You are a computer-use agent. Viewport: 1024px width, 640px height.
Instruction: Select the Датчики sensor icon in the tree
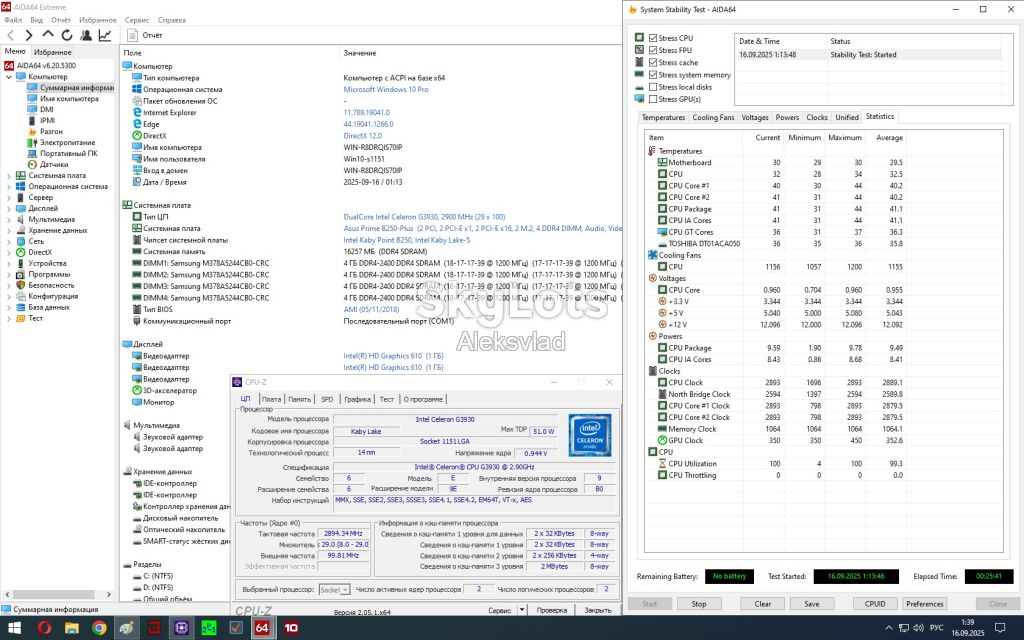tap(32, 165)
